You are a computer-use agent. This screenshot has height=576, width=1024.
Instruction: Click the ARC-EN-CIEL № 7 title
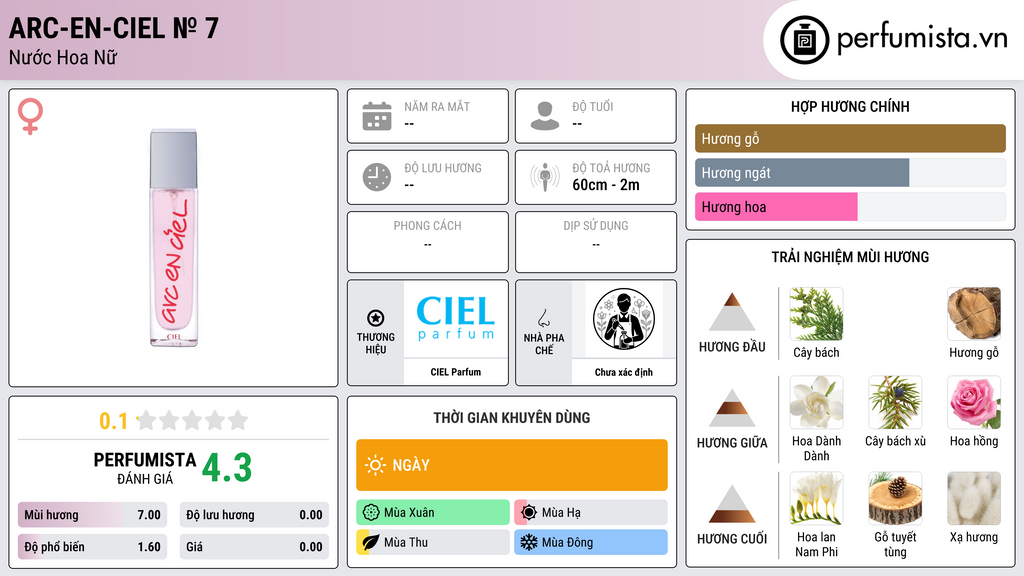click(114, 28)
